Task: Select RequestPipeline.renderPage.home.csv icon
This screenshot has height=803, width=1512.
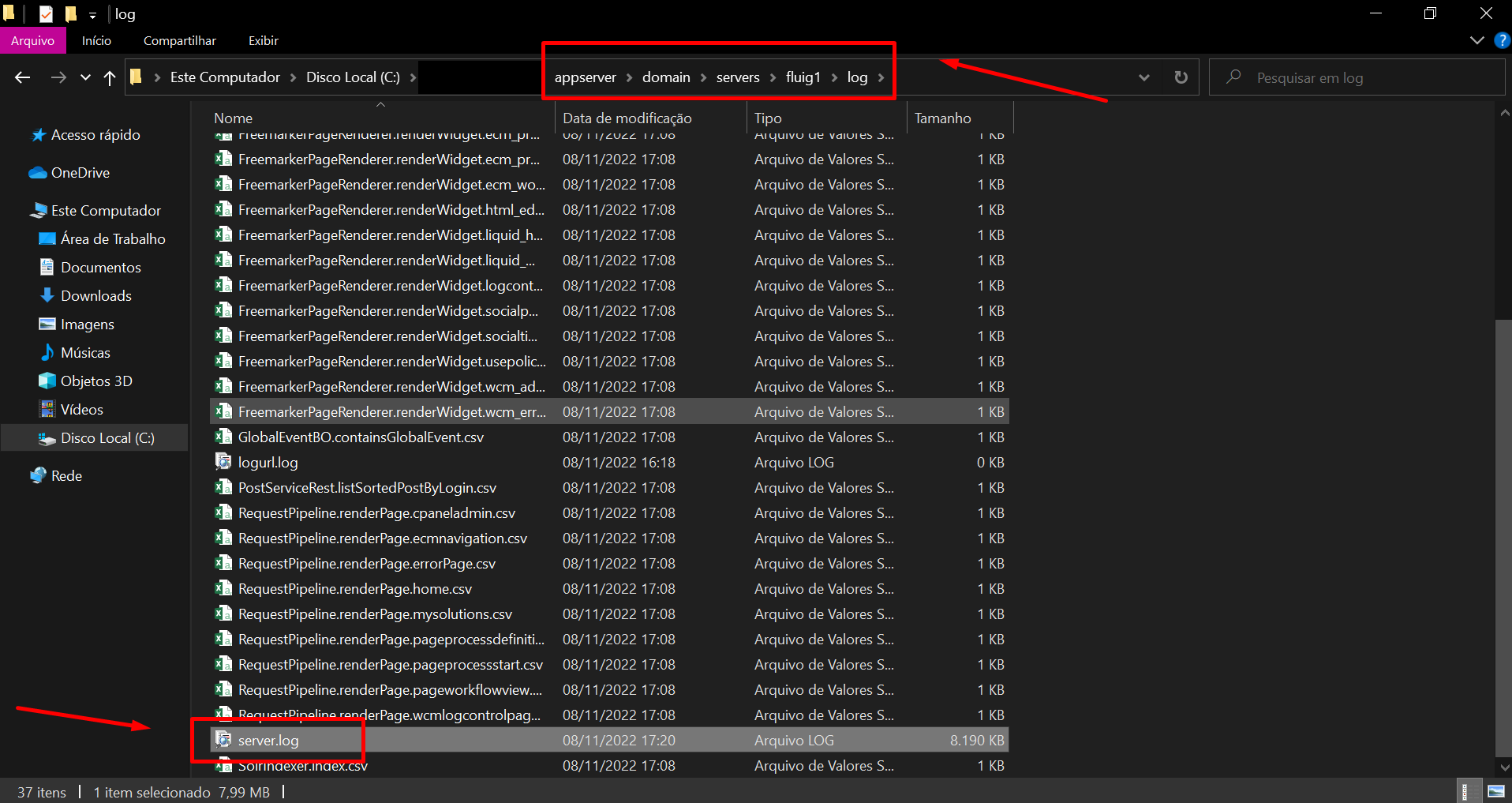Action: point(223,588)
